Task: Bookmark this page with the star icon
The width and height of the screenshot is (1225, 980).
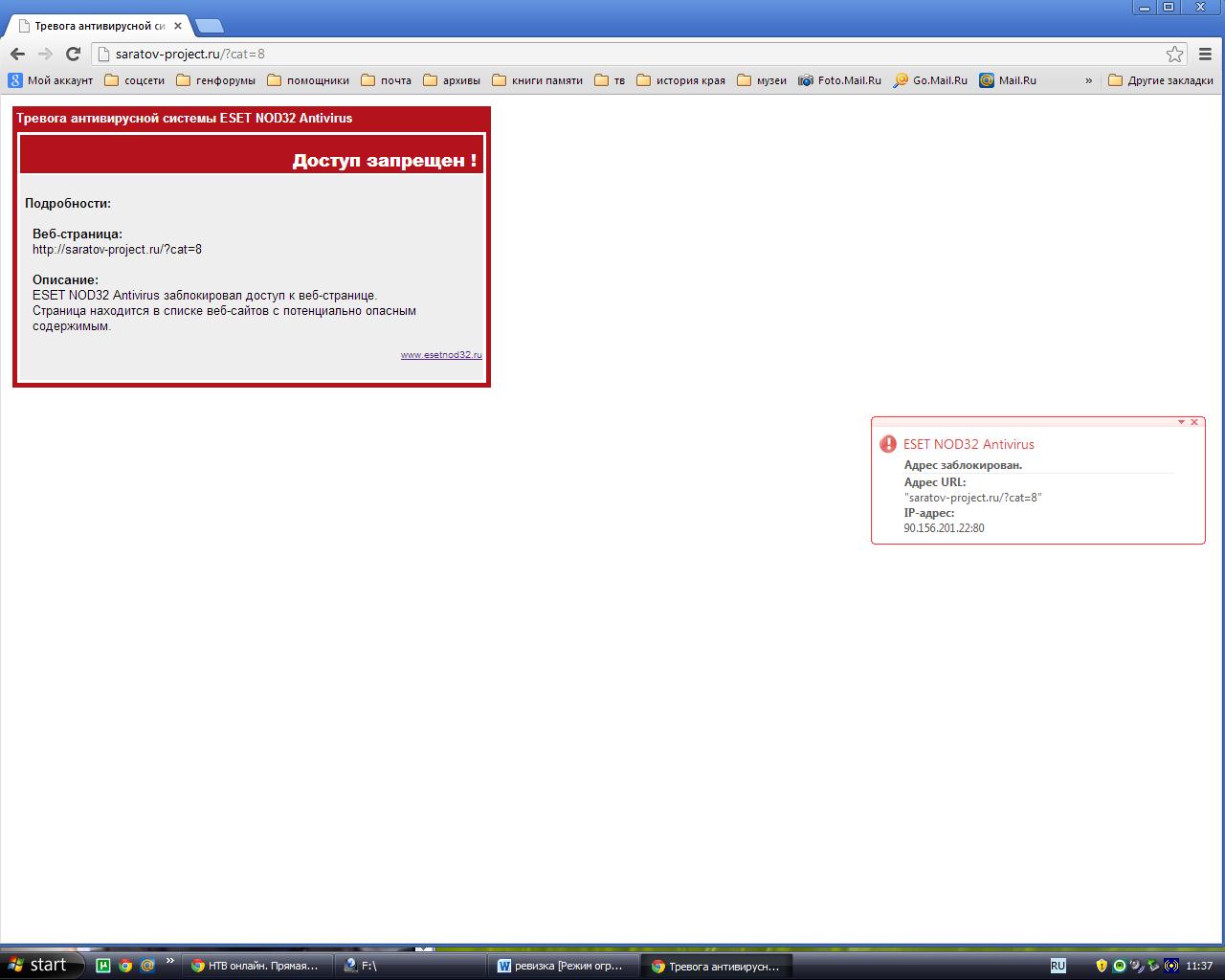Action: coord(1174,55)
